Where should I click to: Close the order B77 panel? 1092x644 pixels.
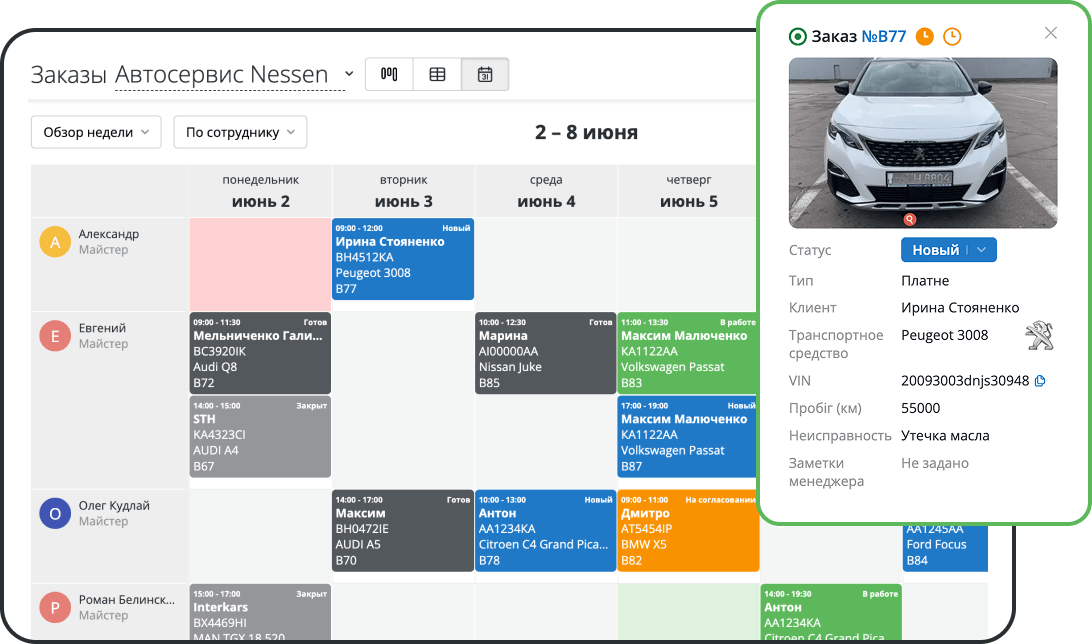1050,33
